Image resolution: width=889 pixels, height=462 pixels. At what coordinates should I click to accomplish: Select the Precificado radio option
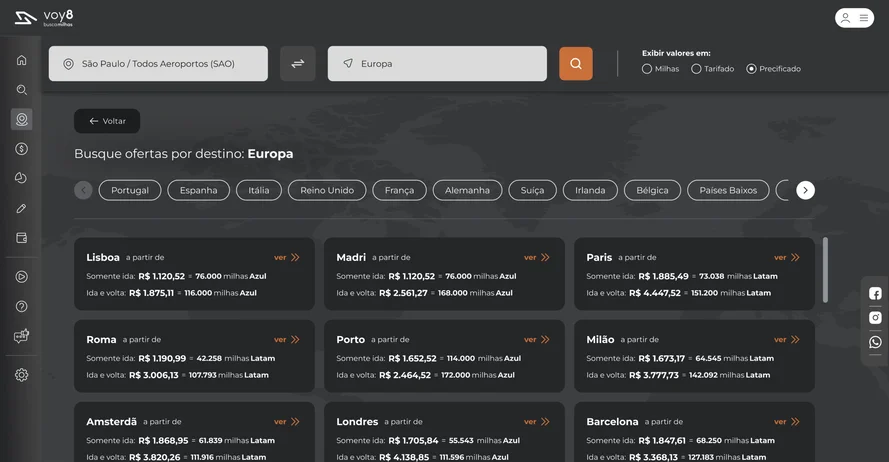tap(751, 69)
